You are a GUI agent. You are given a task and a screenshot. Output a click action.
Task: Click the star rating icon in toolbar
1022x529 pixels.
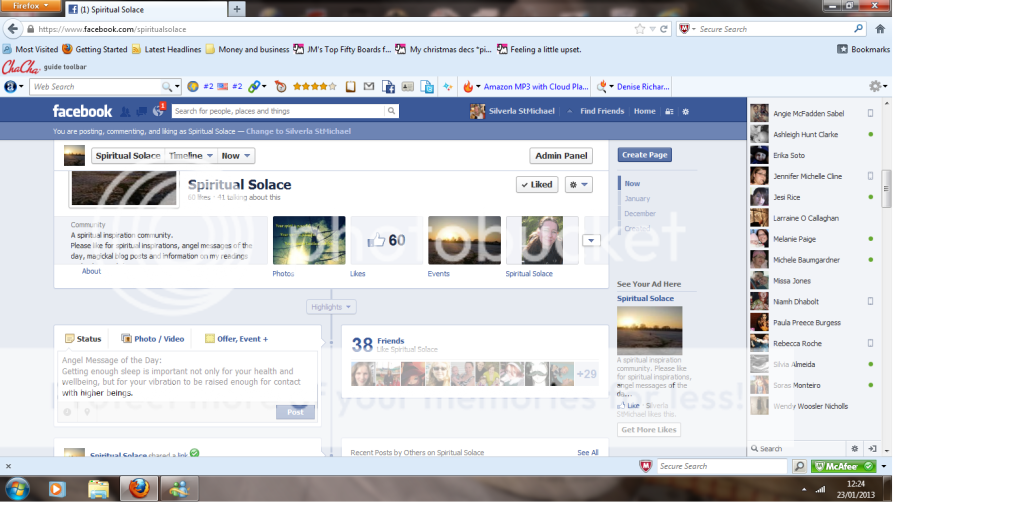[x=315, y=86]
